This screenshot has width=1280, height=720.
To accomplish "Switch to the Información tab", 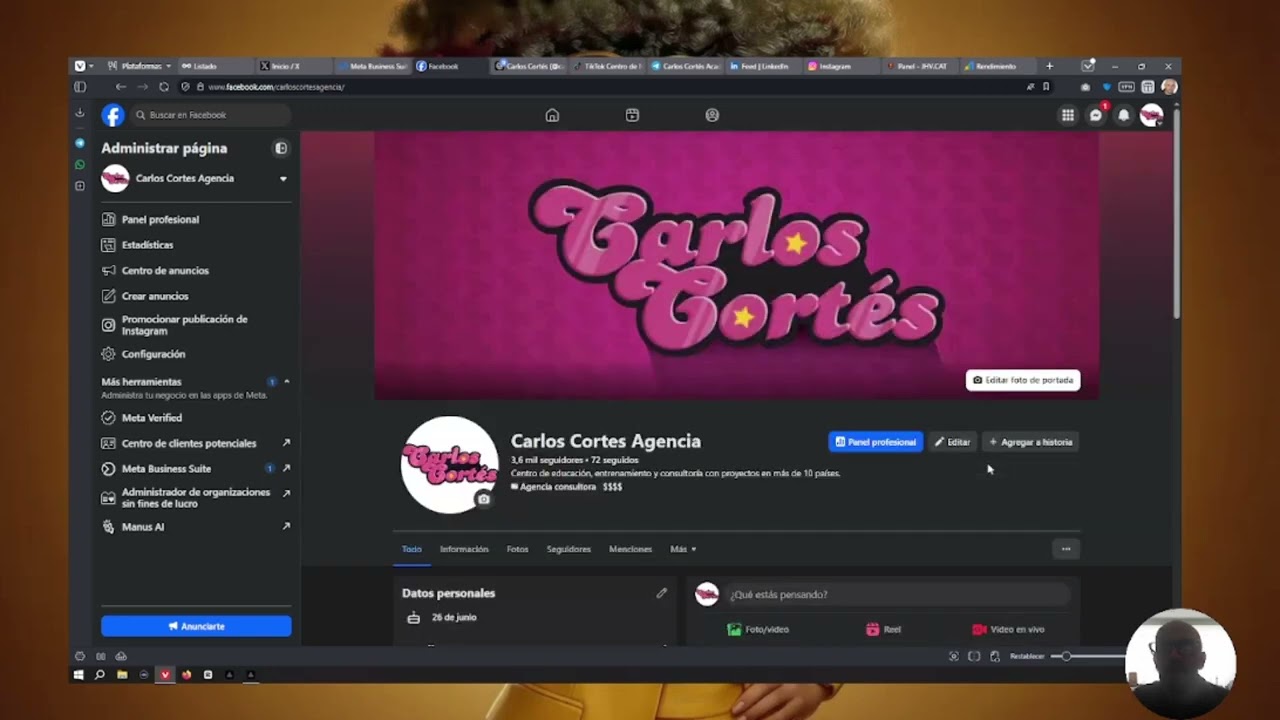I will [x=464, y=549].
